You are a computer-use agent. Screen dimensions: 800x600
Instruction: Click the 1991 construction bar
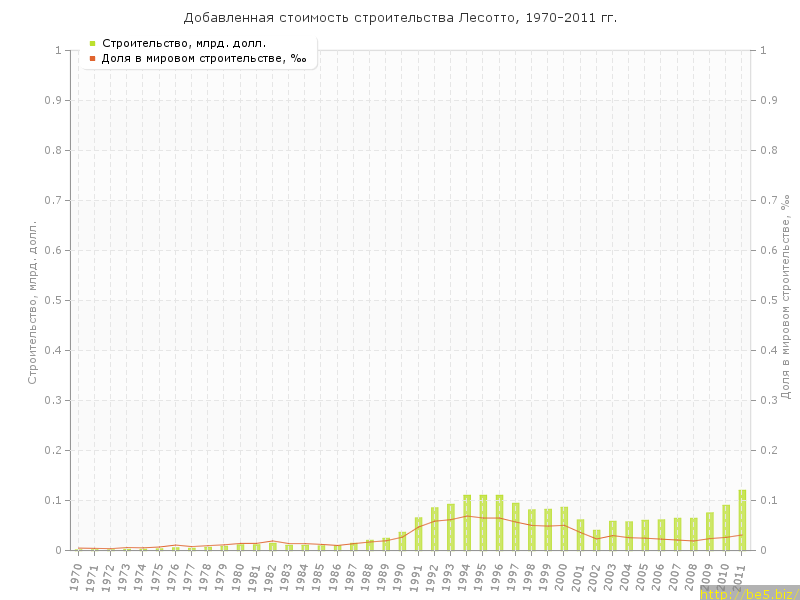pyautogui.click(x=418, y=534)
